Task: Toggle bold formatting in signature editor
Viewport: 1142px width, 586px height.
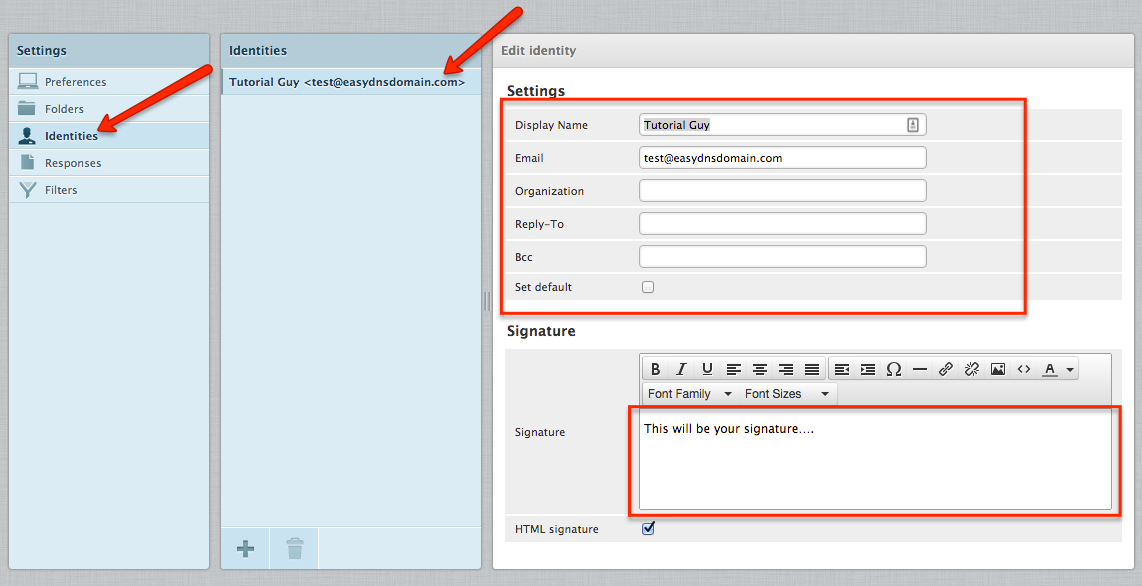Action: [656, 369]
